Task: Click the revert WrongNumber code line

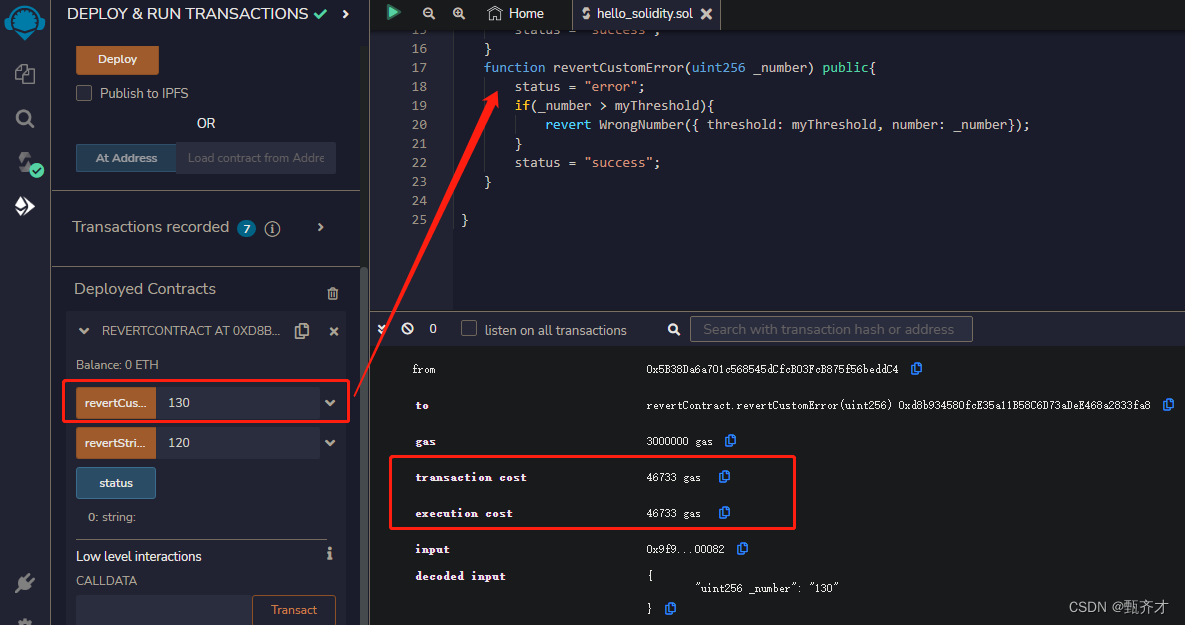Action: click(787, 125)
